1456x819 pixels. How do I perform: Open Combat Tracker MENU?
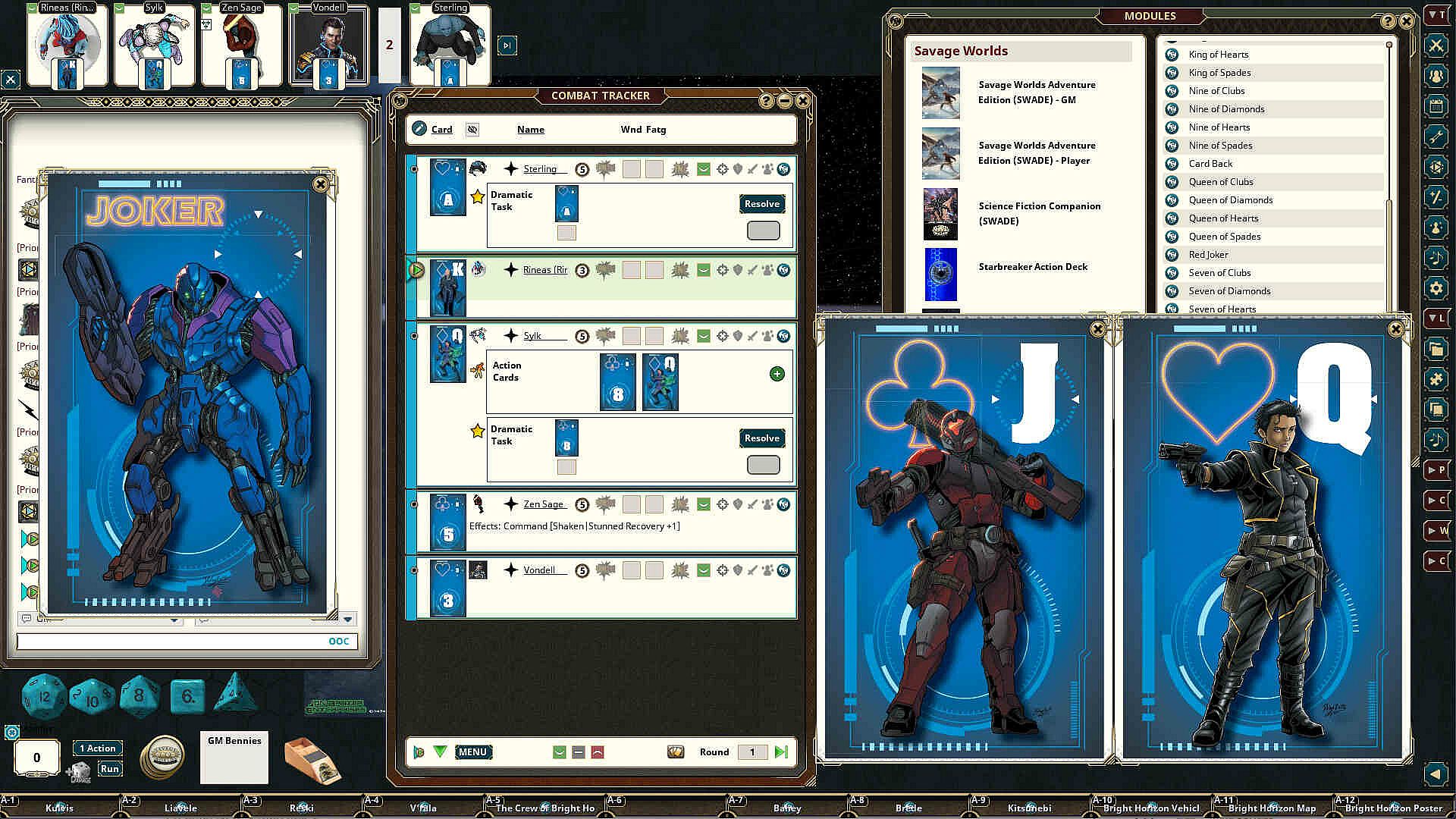tap(472, 752)
